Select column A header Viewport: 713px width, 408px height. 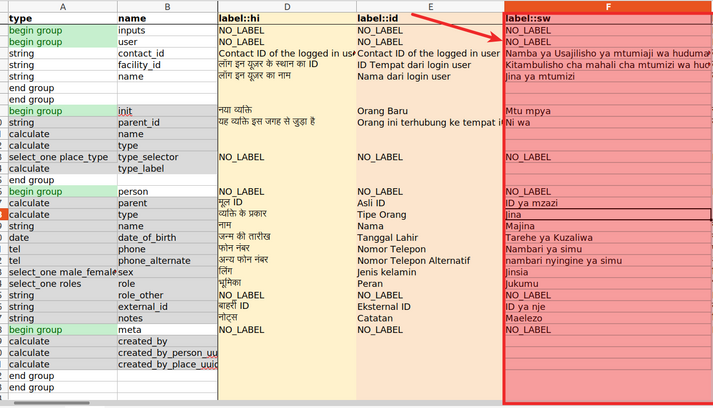[x=63, y=6]
